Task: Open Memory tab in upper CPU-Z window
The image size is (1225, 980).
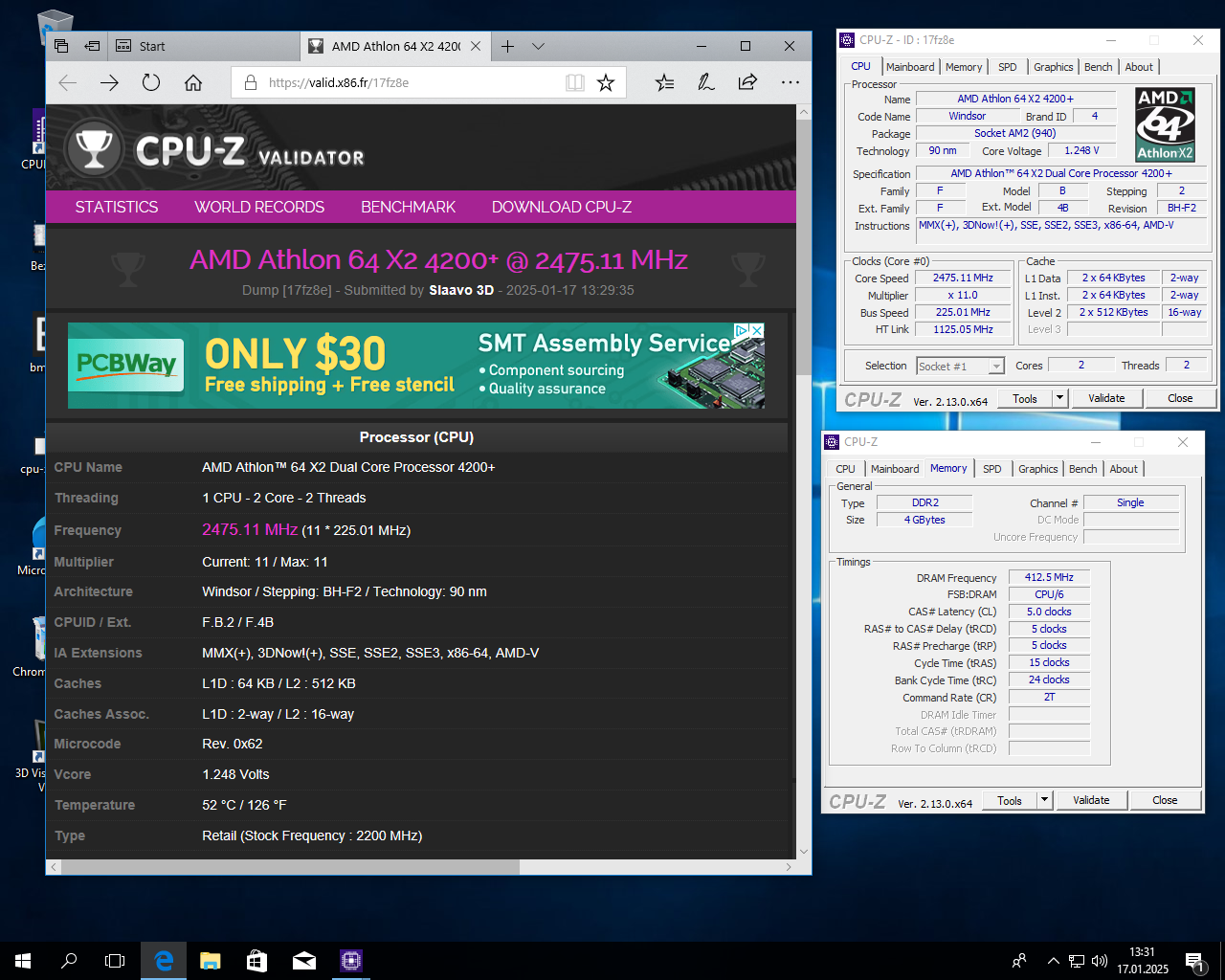Action: click(x=964, y=67)
